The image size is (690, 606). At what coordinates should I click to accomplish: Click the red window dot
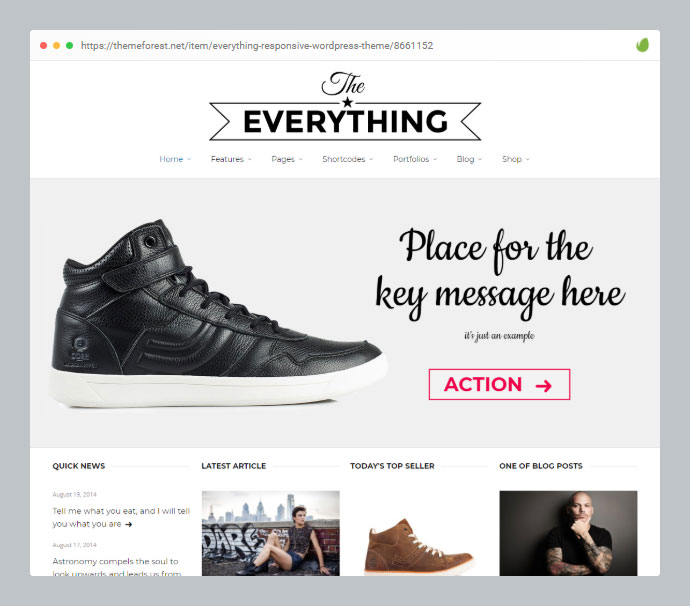click(x=44, y=45)
